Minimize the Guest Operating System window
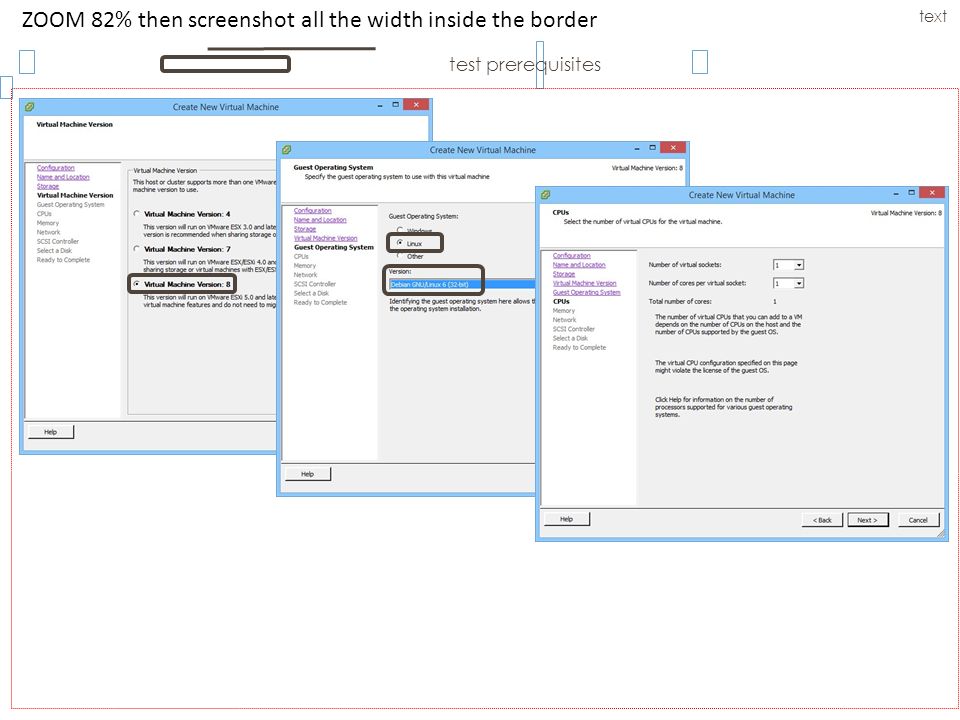The height and width of the screenshot is (720, 960). pos(637,148)
